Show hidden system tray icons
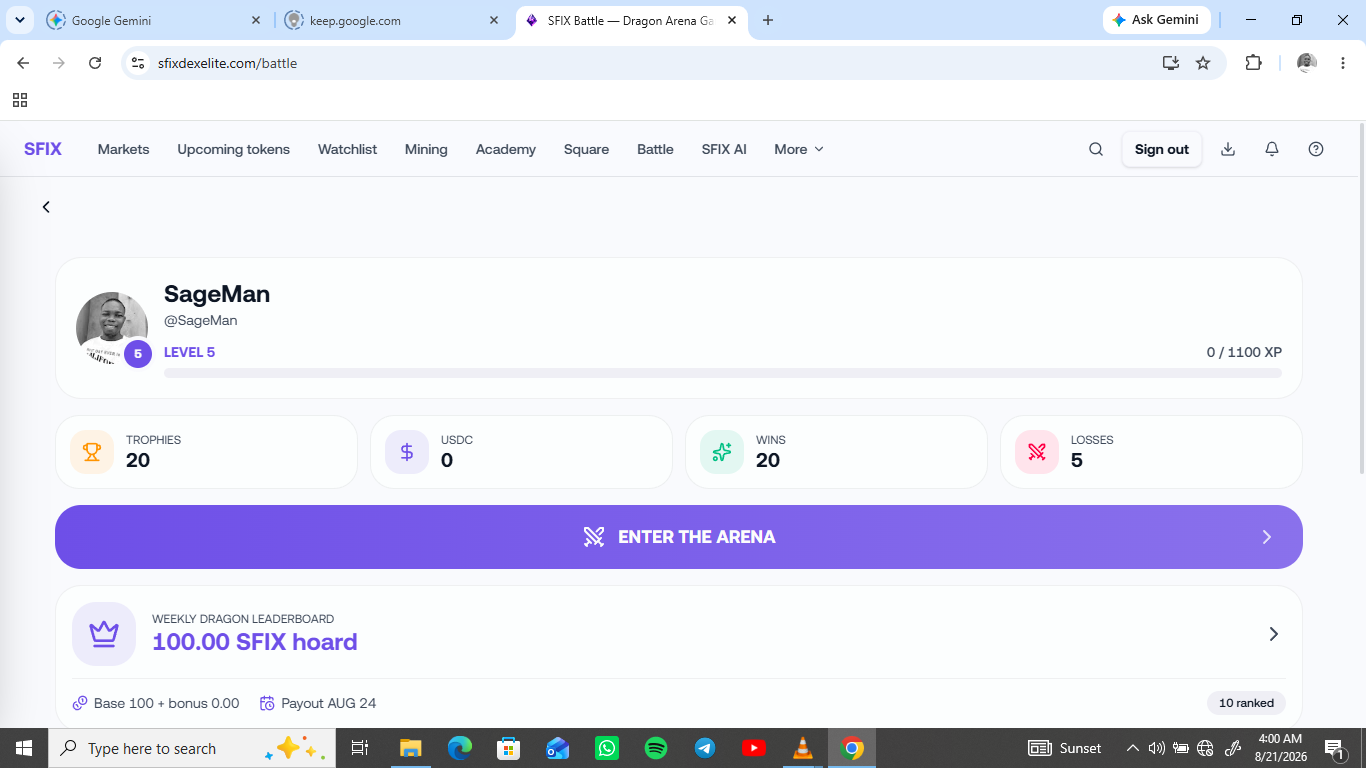 [1133, 748]
